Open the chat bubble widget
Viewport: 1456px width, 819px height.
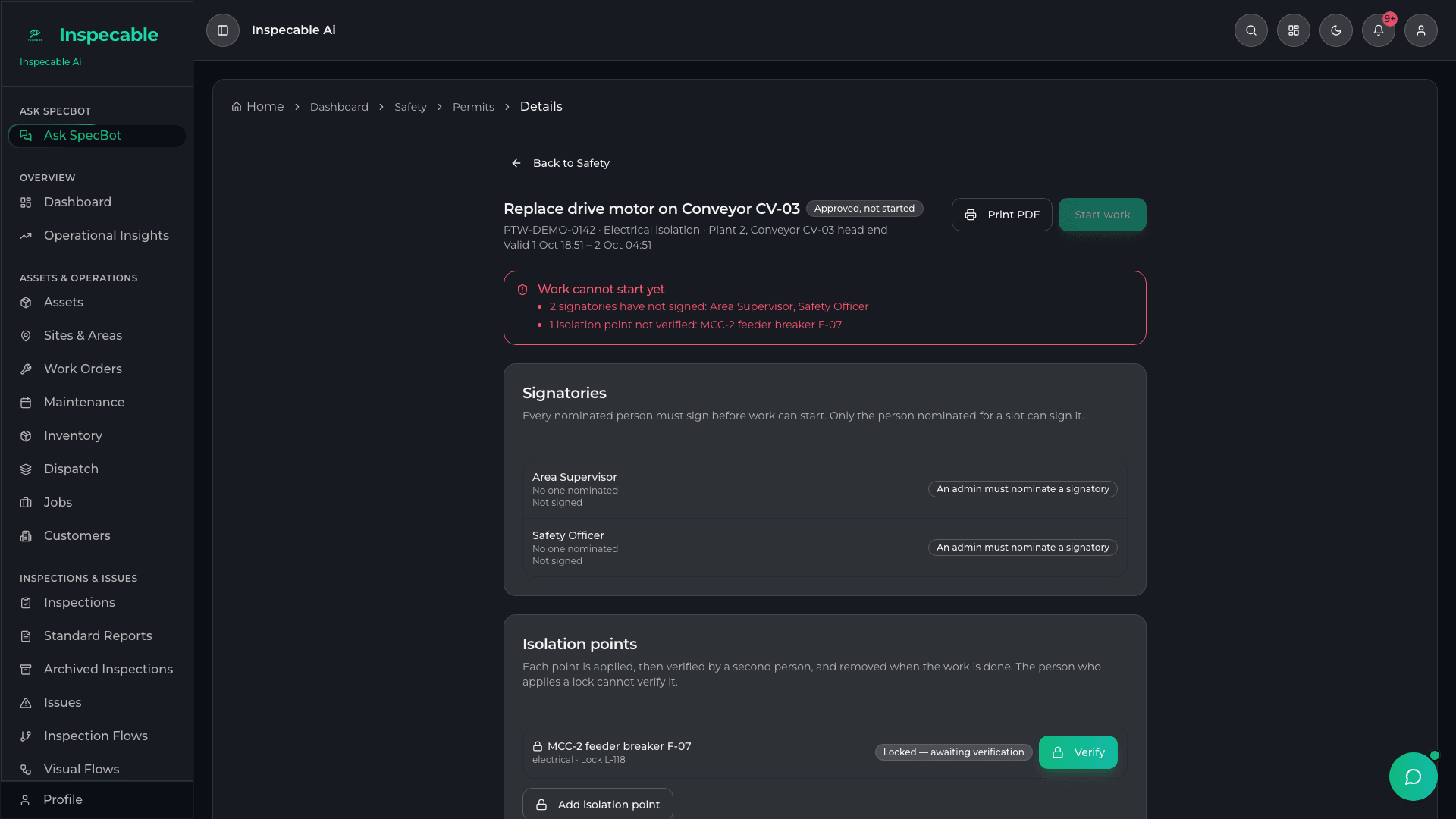pos(1413,777)
